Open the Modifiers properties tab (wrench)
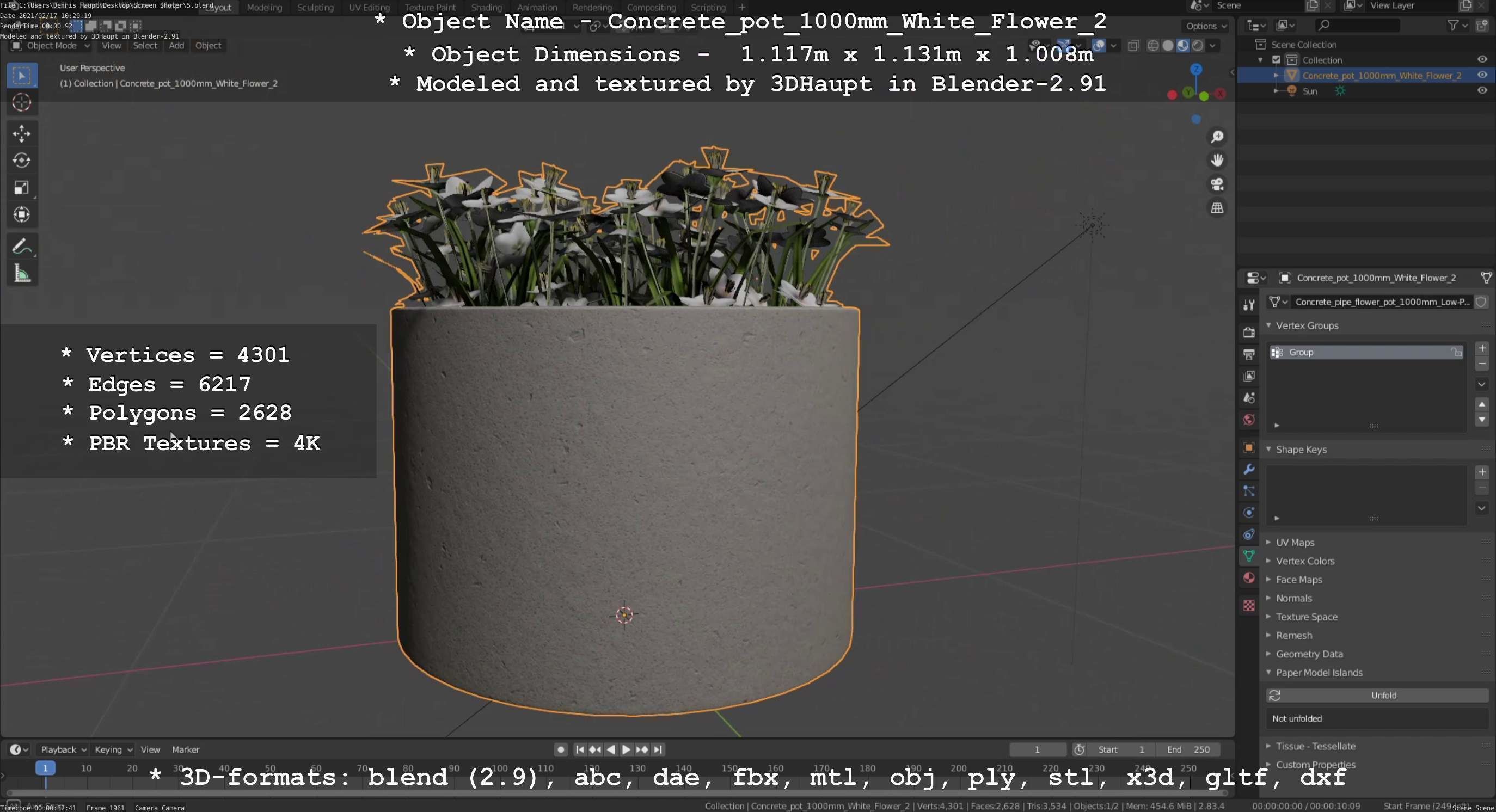The width and height of the screenshot is (1496, 812). point(1249,469)
